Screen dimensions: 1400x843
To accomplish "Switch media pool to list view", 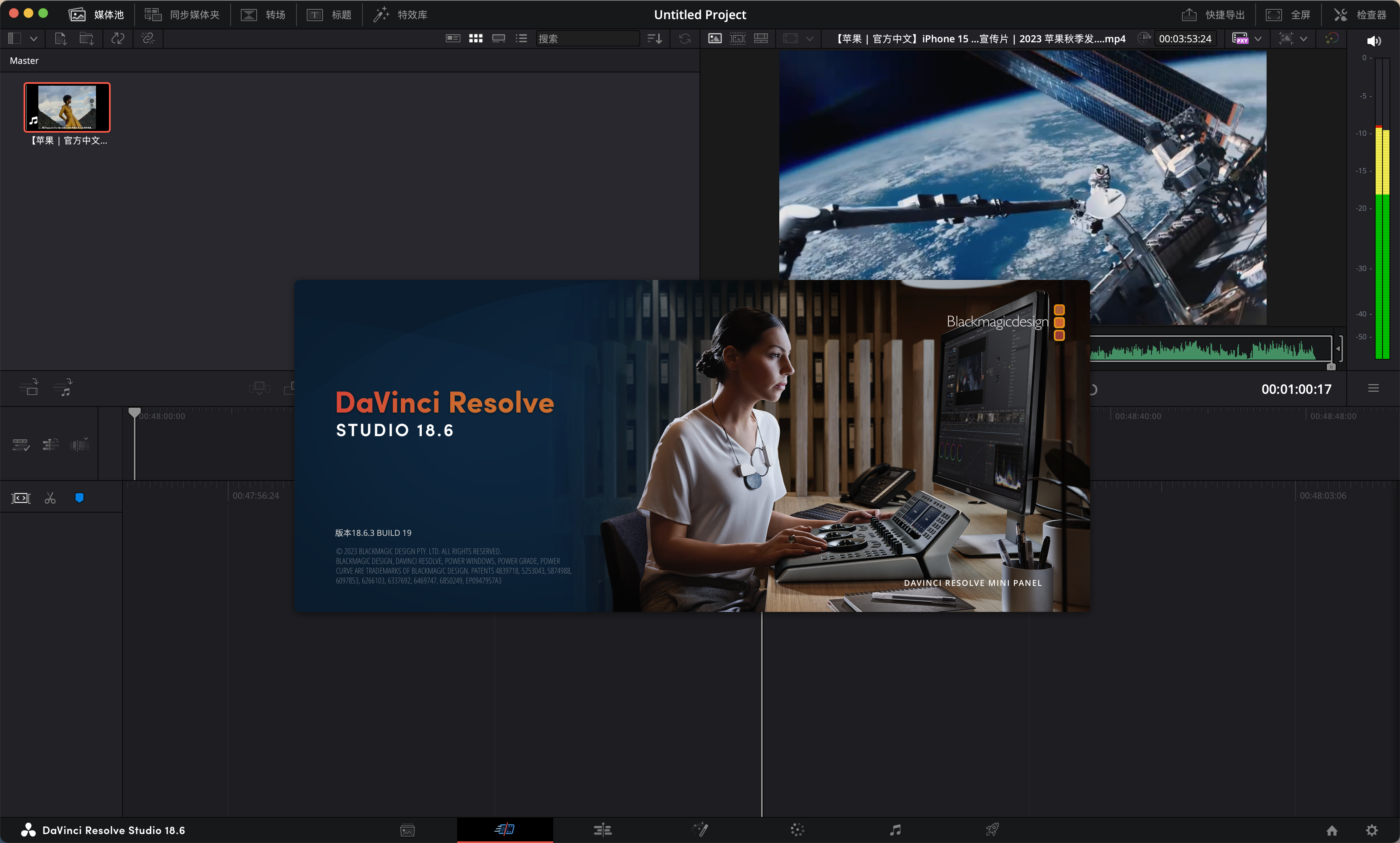I will click(x=521, y=39).
